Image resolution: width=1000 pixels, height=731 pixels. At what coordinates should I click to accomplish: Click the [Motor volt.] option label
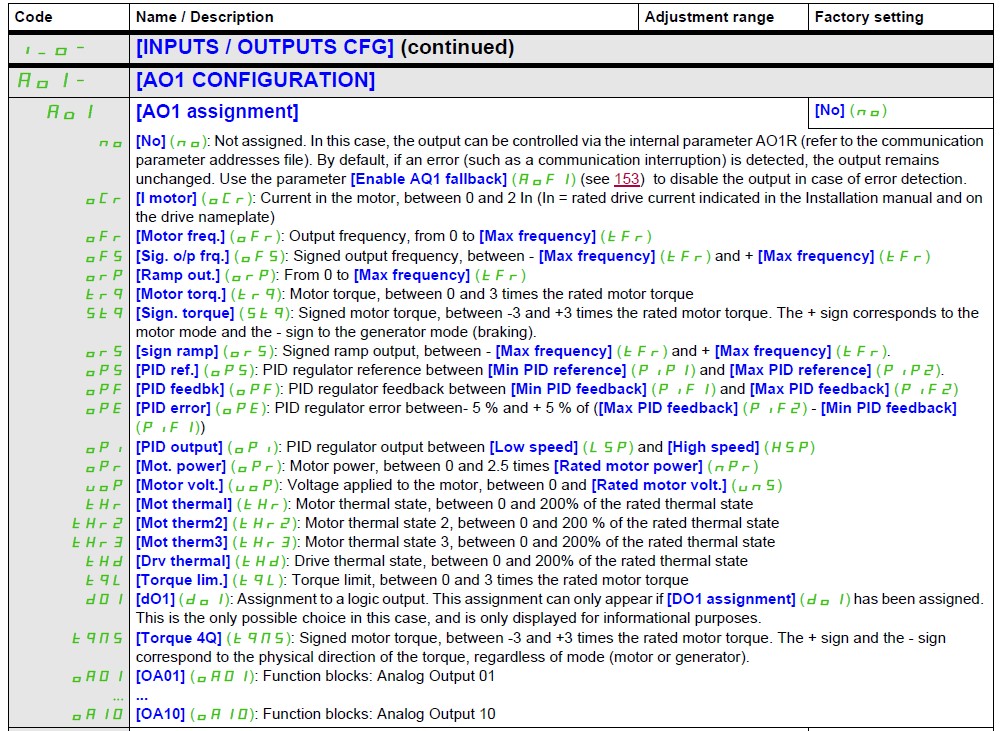pos(180,485)
